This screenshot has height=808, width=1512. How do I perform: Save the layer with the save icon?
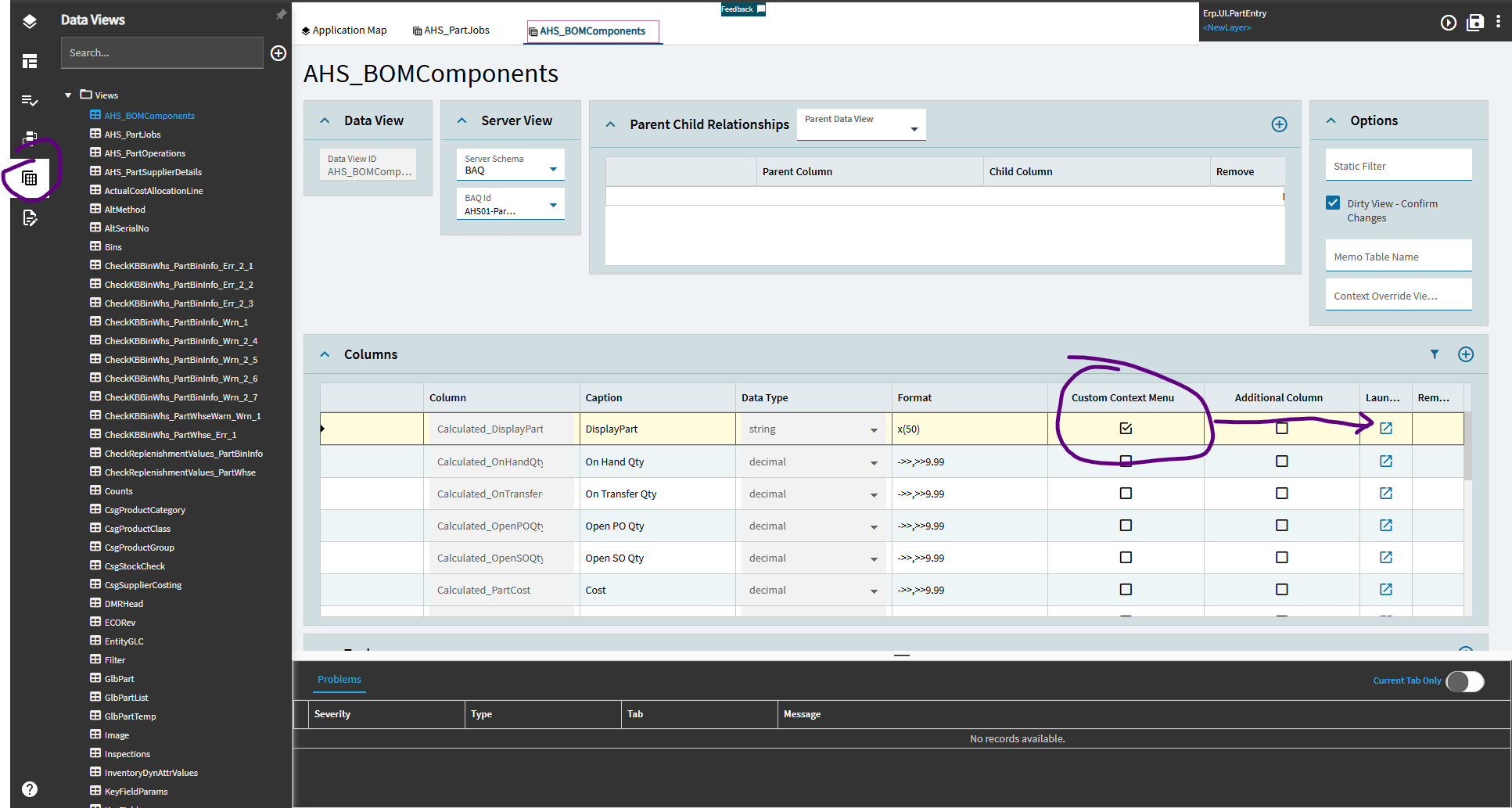[1475, 23]
